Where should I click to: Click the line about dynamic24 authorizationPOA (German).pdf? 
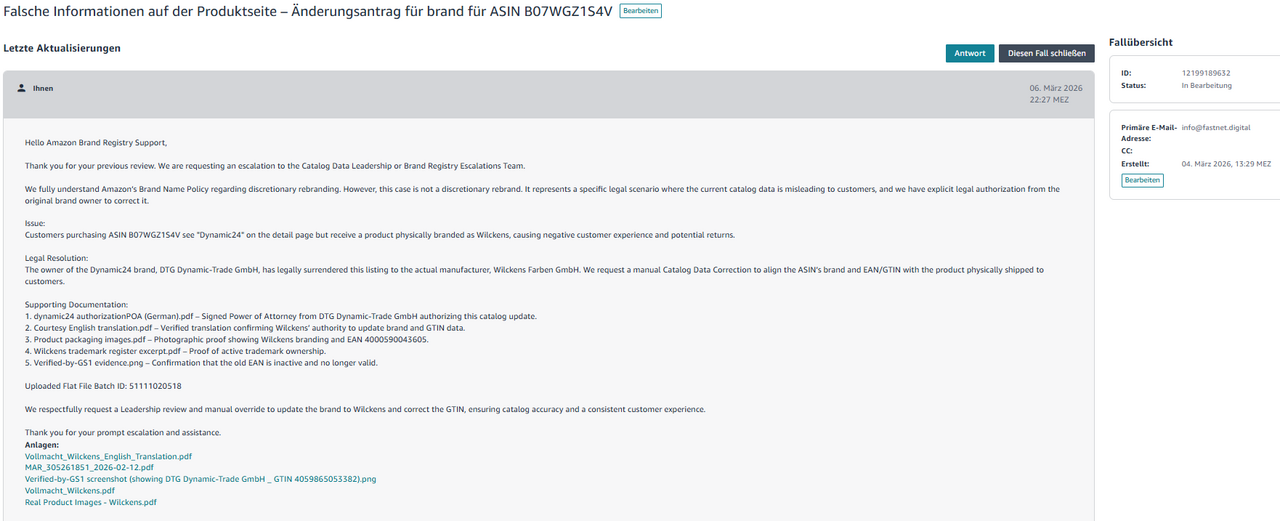(x=281, y=316)
